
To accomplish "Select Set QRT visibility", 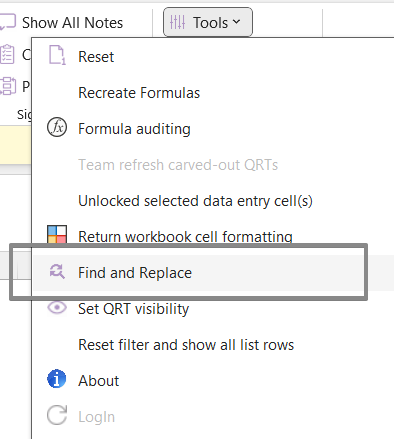I will 133,309.
